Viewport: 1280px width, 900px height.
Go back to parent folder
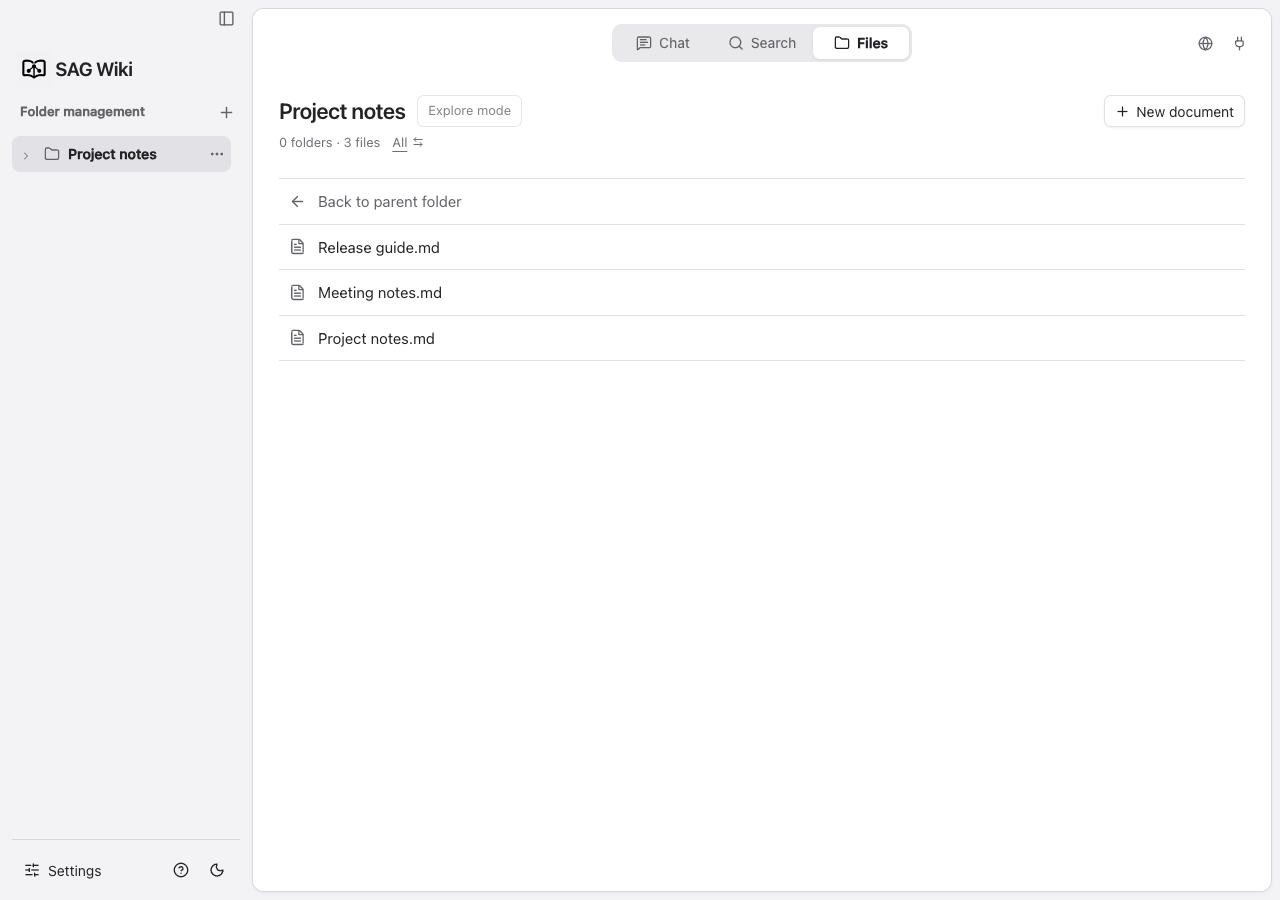[762, 202]
